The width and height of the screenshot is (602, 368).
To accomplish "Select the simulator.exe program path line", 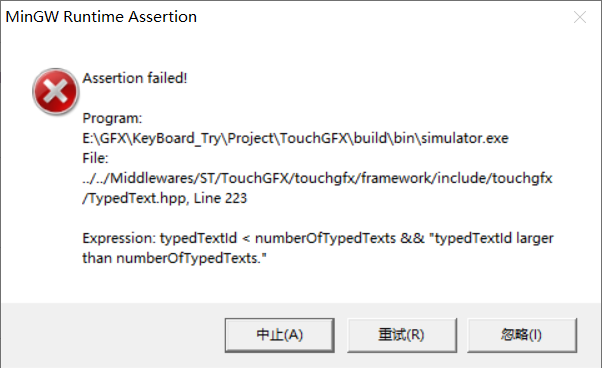I will click(295, 138).
